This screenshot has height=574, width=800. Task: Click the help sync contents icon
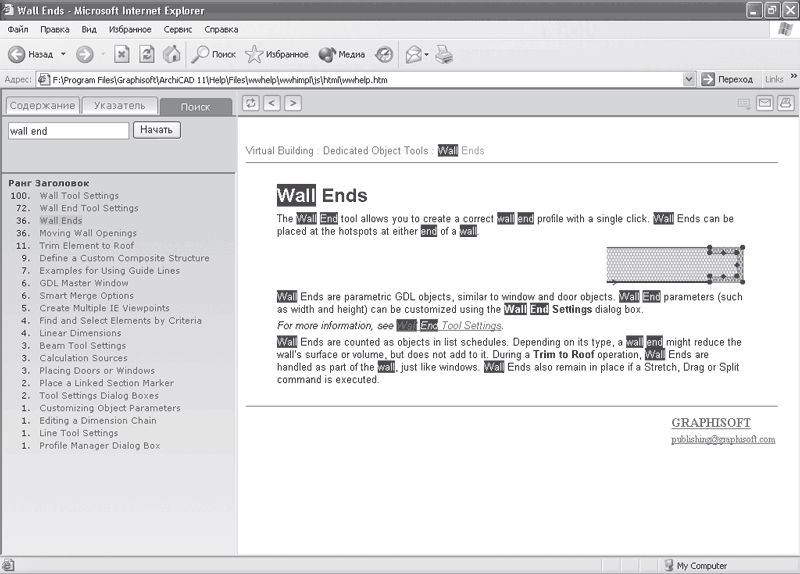coord(250,102)
